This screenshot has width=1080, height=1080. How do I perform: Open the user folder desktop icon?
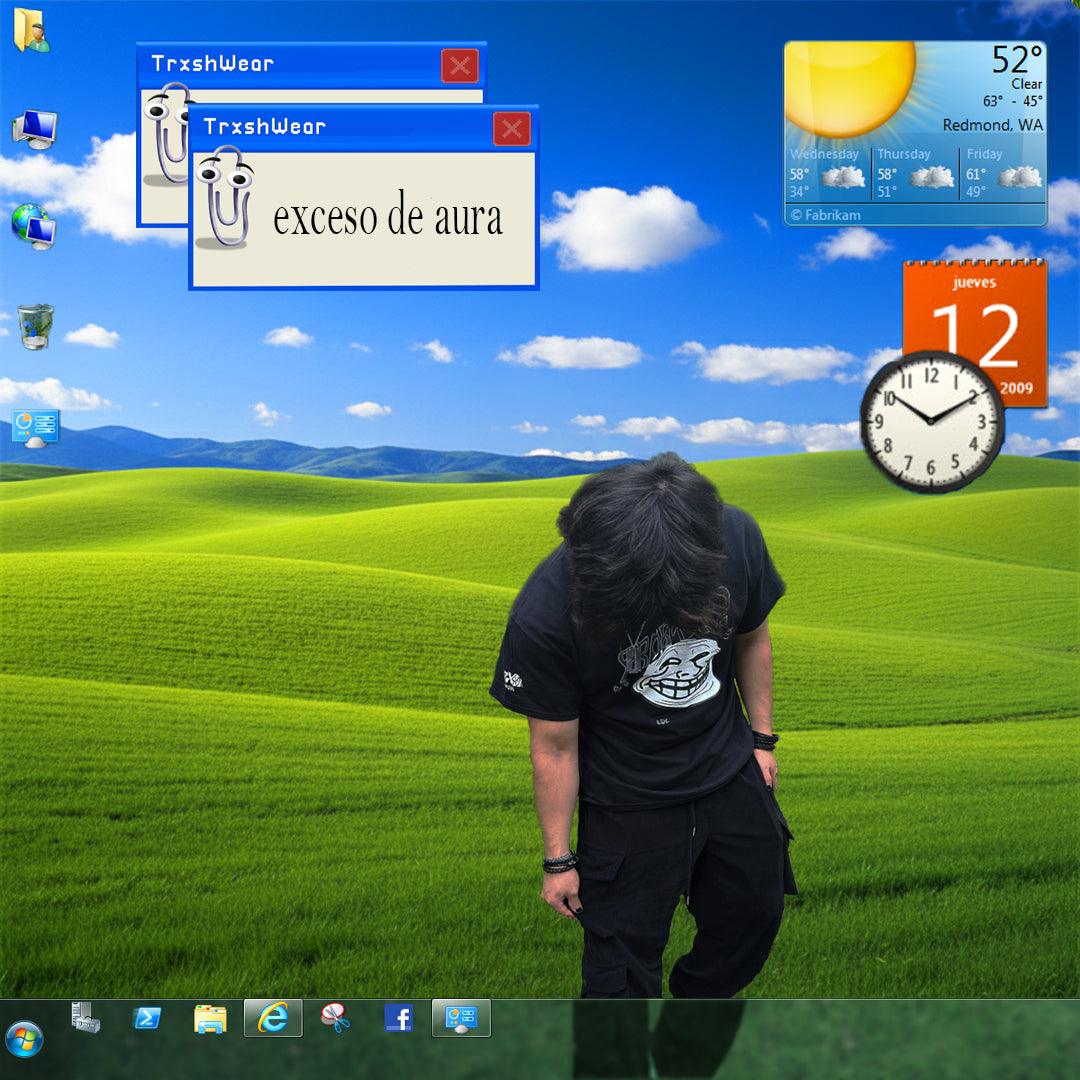[x=31, y=30]
